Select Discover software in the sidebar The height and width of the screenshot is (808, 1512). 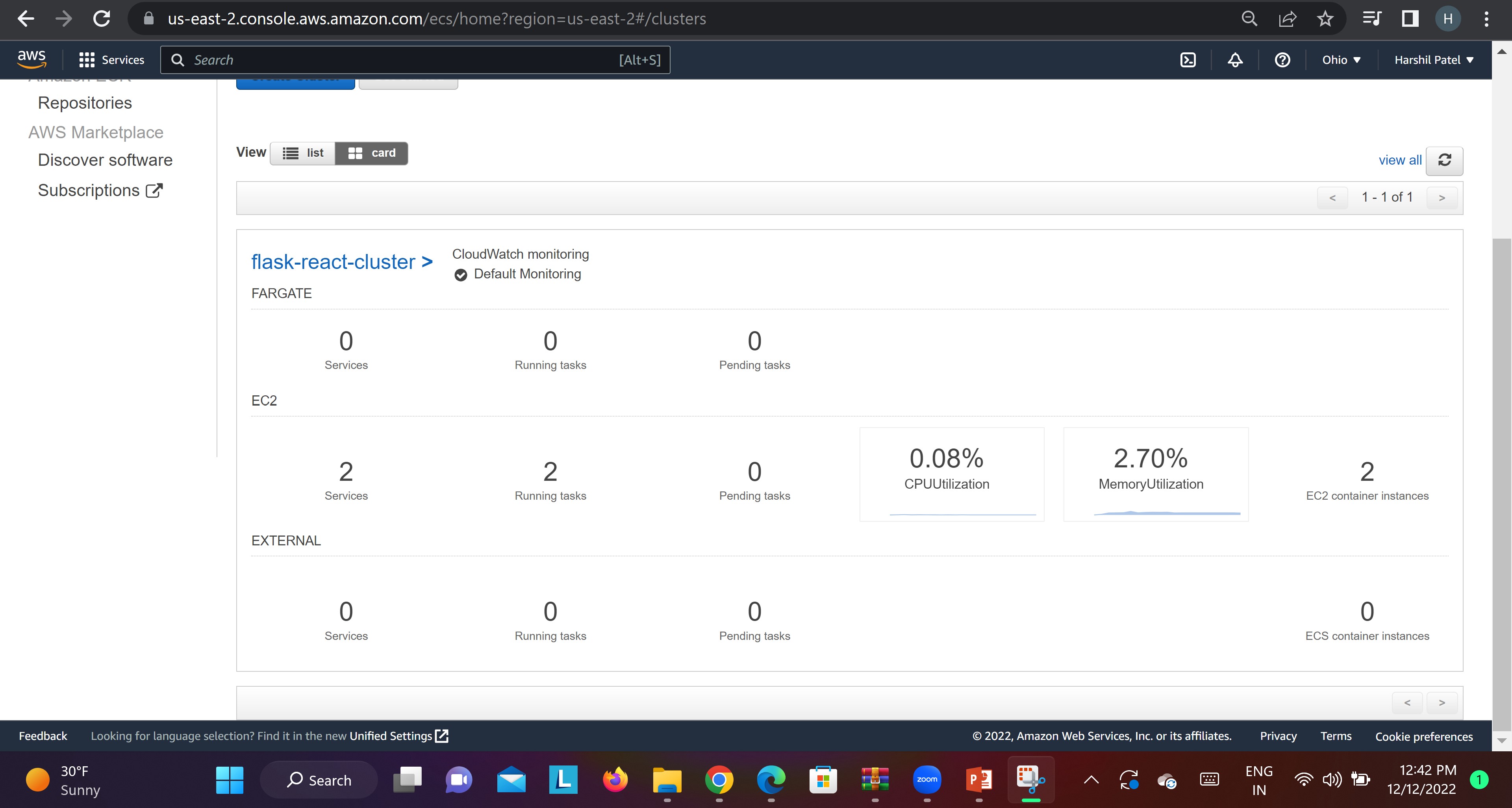click(x=105, y=160)
